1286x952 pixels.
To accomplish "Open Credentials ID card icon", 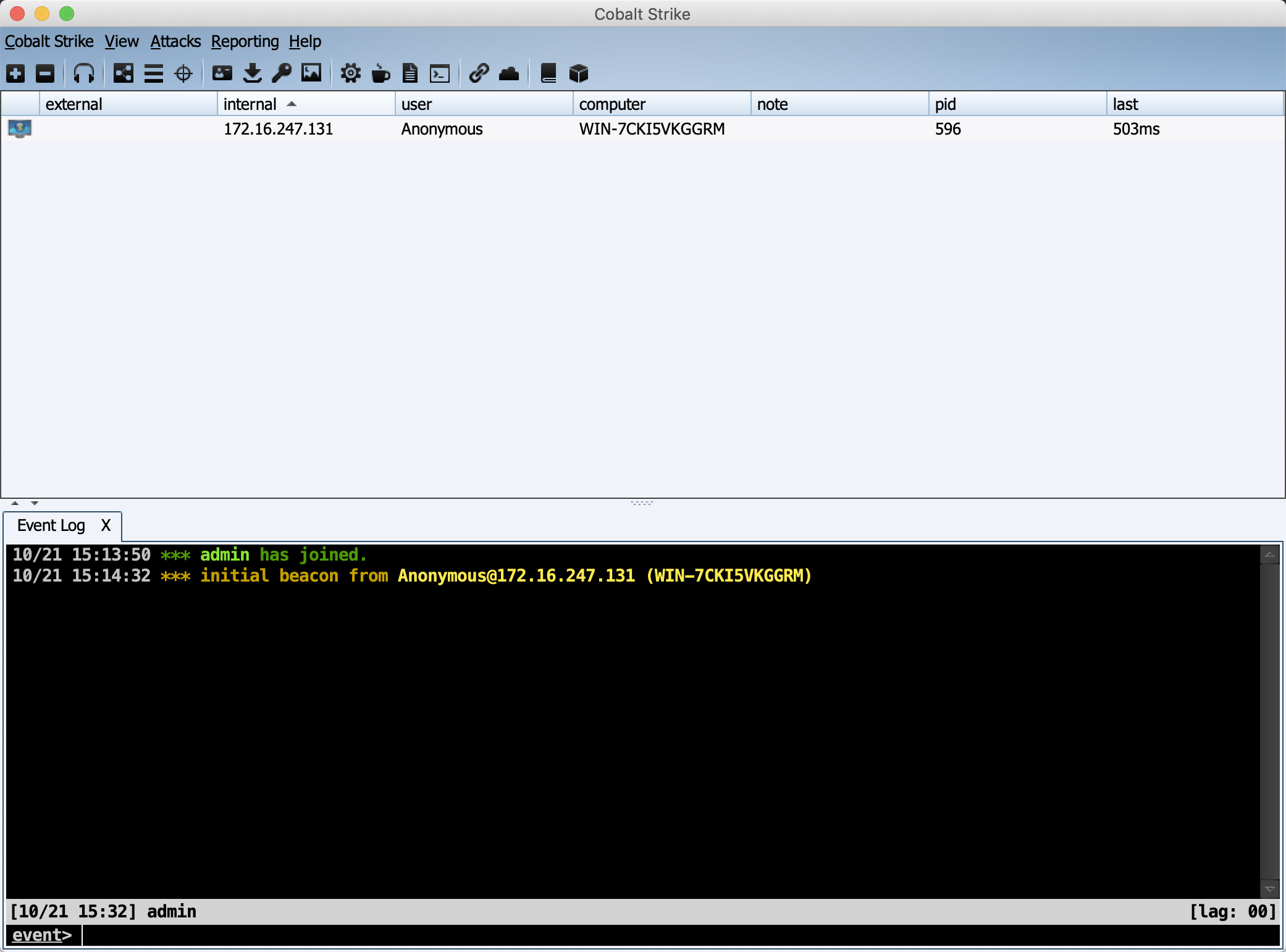I will [222, 73].
